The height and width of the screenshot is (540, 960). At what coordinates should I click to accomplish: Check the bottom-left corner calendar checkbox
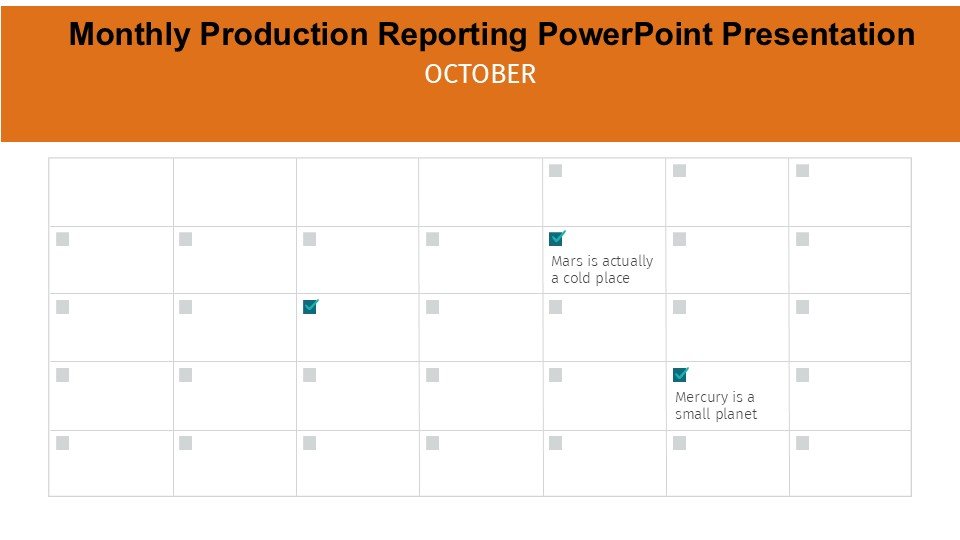[63, 443]
